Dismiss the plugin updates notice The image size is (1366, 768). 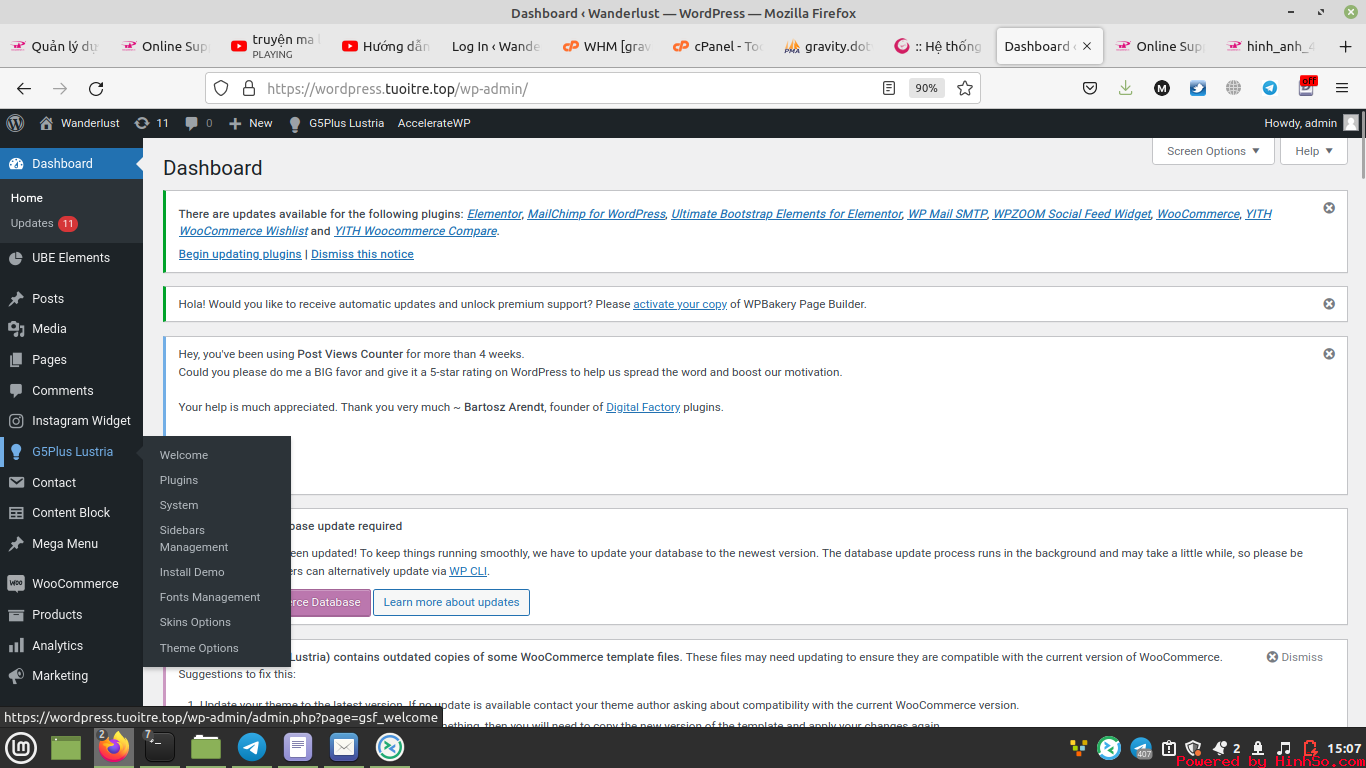tap(1329, 208)
